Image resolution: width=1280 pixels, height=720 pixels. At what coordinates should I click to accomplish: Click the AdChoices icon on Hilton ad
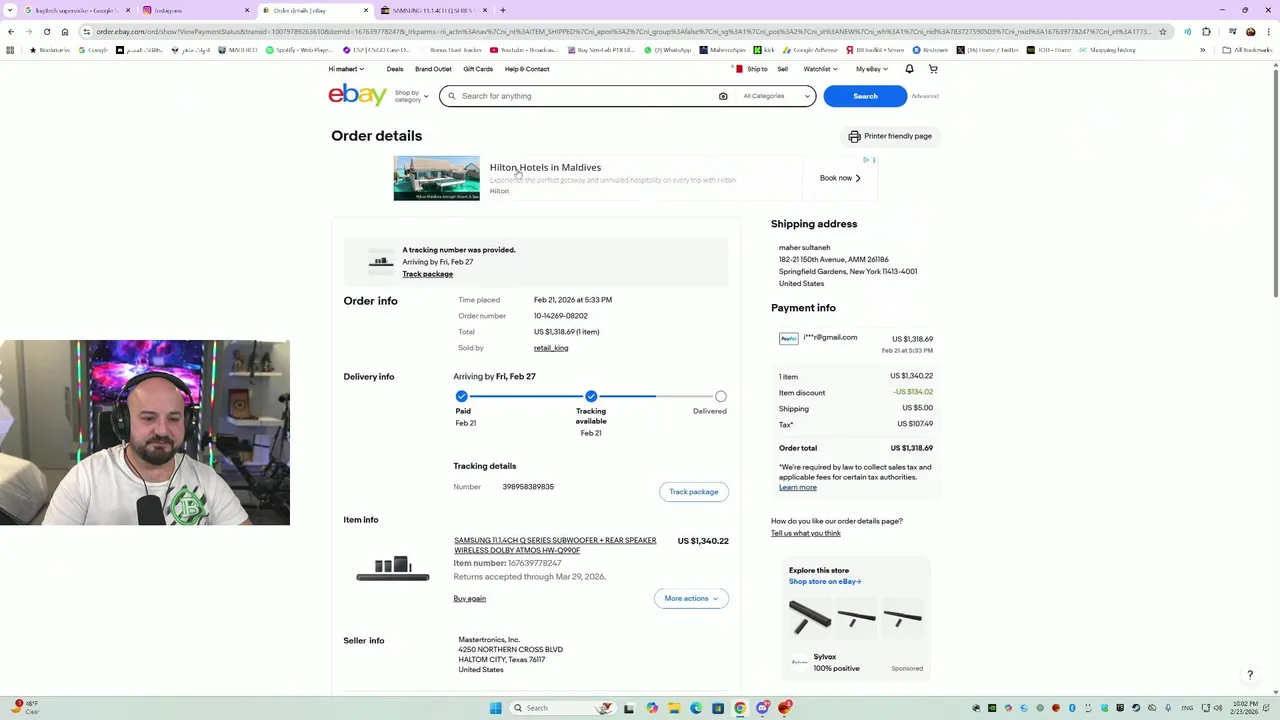[x=866, y=160]
